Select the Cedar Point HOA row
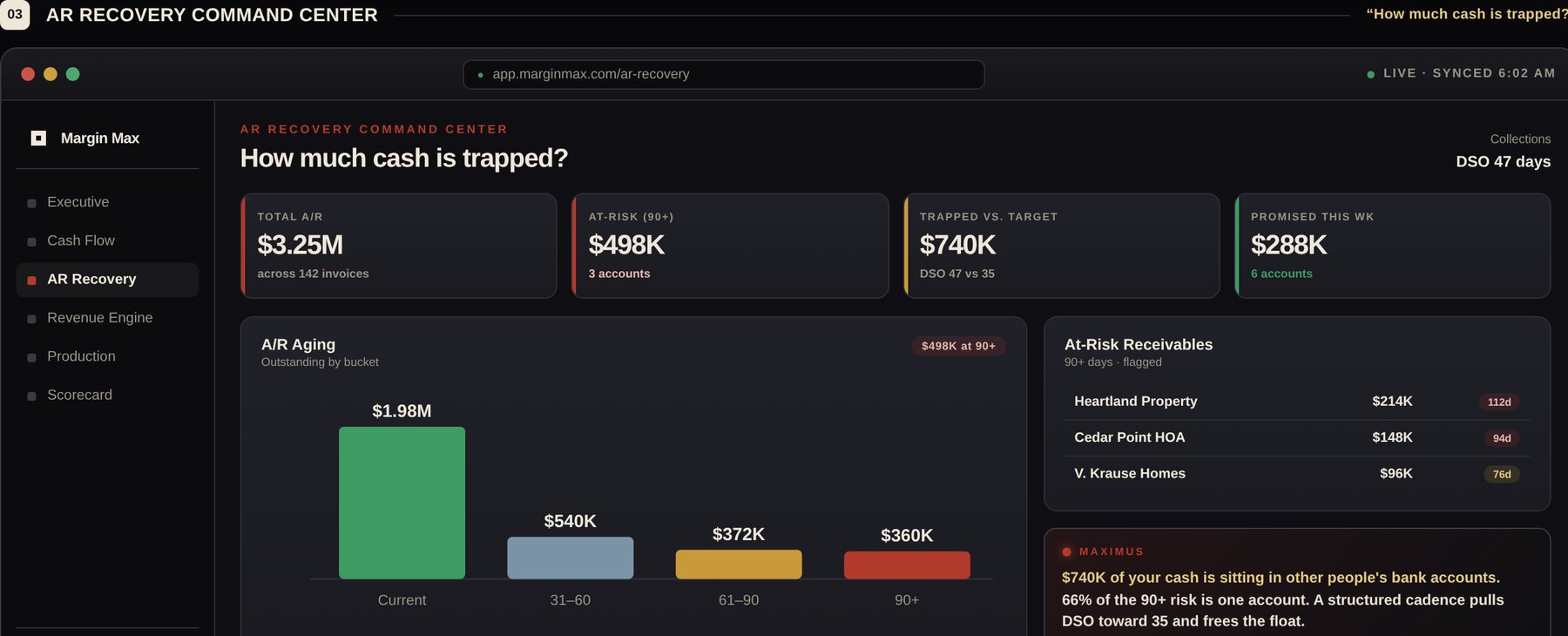The height and width of the screenshot is (636, 1568). (x=1297, y=438)
